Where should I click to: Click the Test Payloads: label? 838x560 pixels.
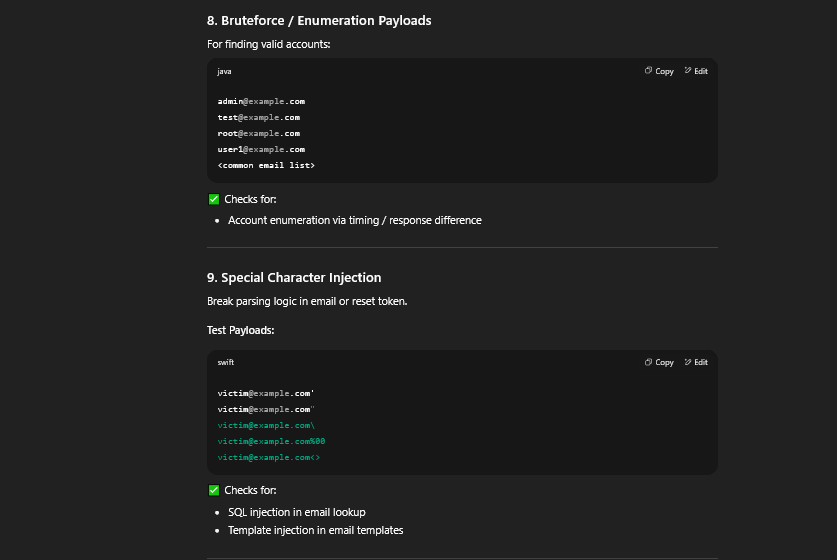[240, 330]
